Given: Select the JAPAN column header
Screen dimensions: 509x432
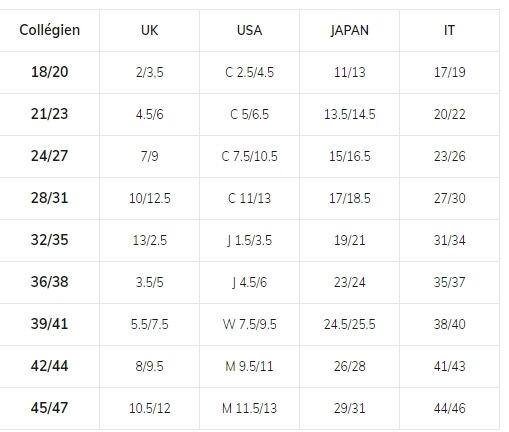Looking at the screenshot, I should 350,30.
